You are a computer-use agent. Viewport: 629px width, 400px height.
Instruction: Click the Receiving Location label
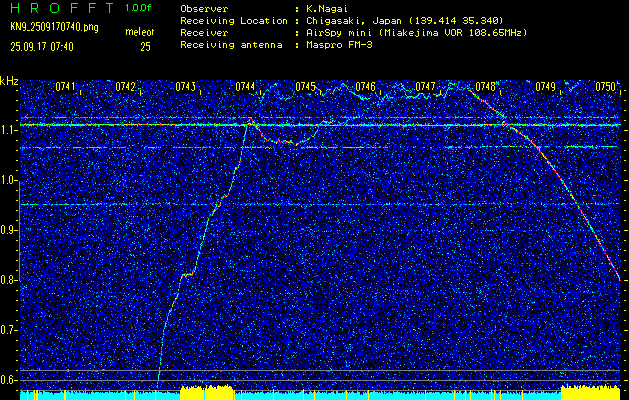click(x=234, y=21)
